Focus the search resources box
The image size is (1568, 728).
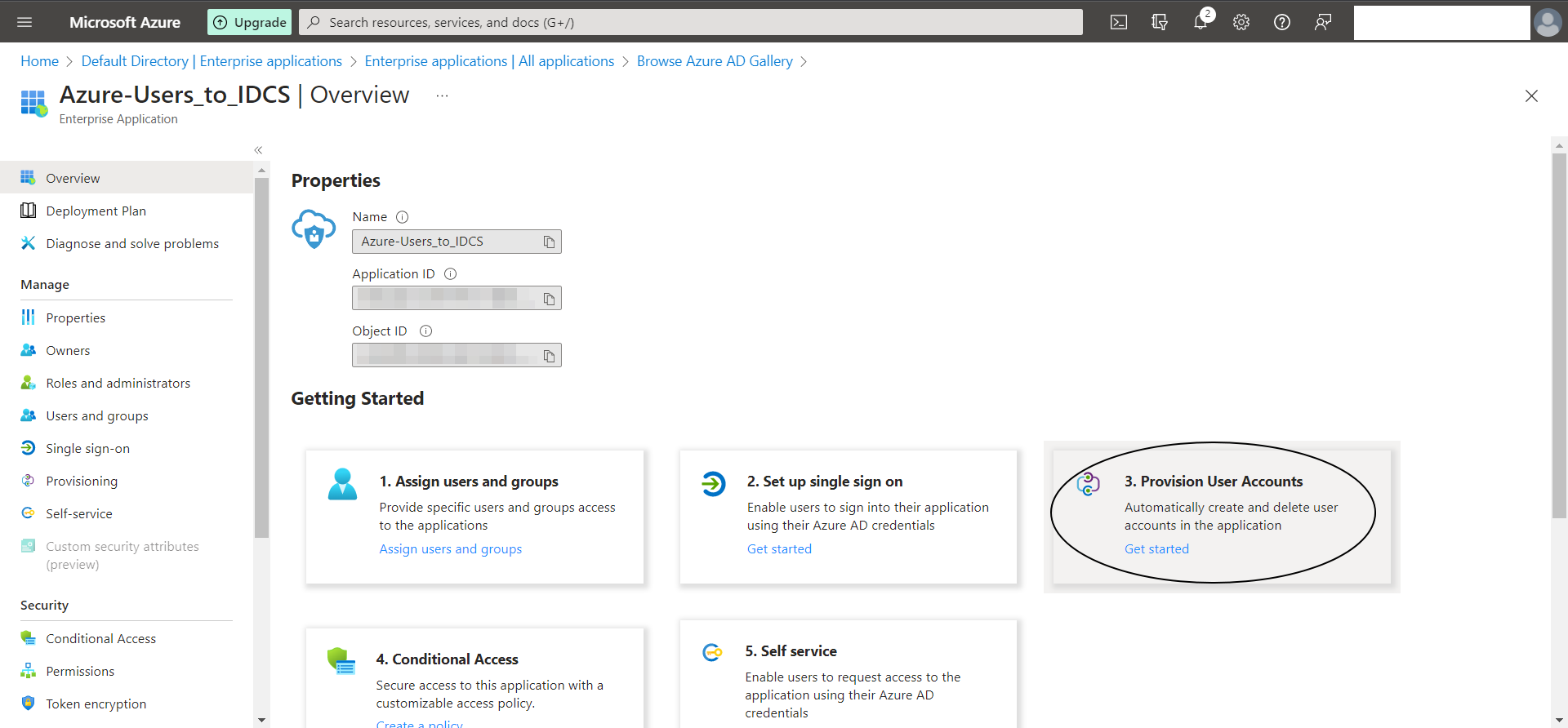click(x=691, y=22)
